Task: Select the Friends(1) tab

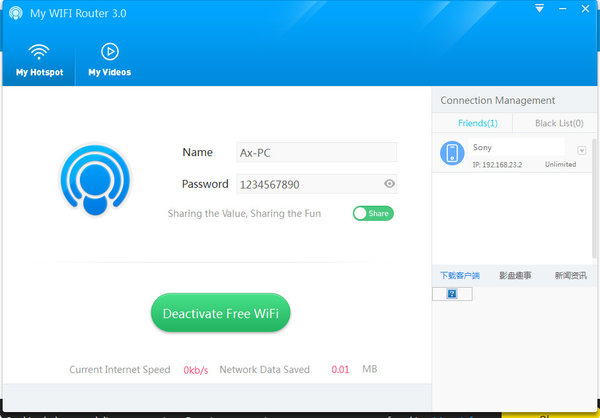Action: [x=478, y=123]
